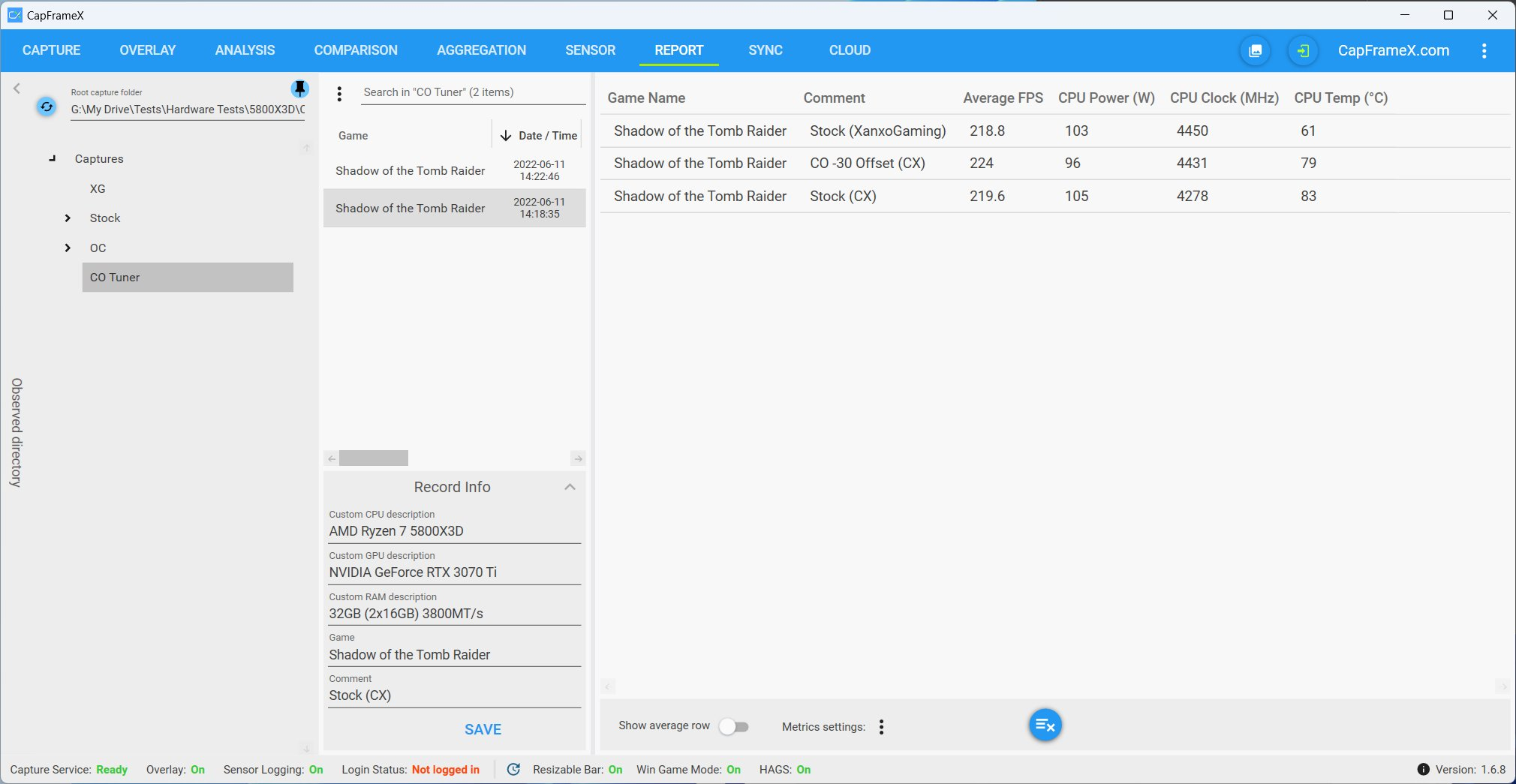The image size is (1516, 784).
Task: Click the Game field in Record Info
Action: point(455,655)
